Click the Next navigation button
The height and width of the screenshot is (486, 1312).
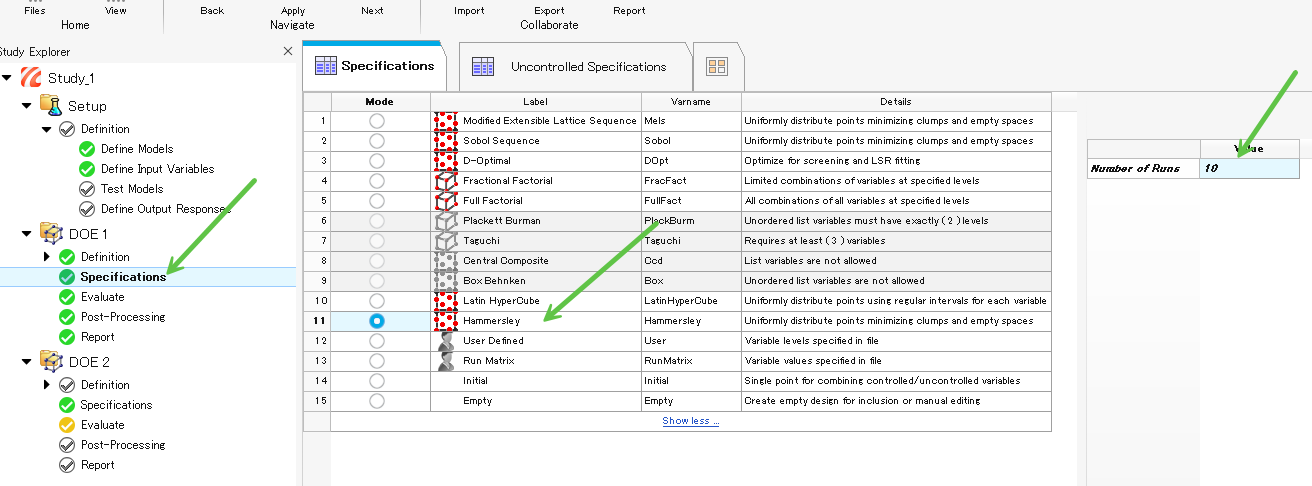pos(372,11)
